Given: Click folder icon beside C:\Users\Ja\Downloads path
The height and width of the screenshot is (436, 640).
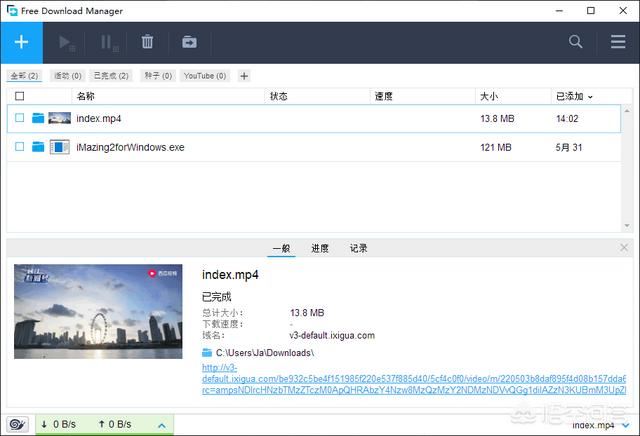Looking at the screenshot, I should pos(207,352).
